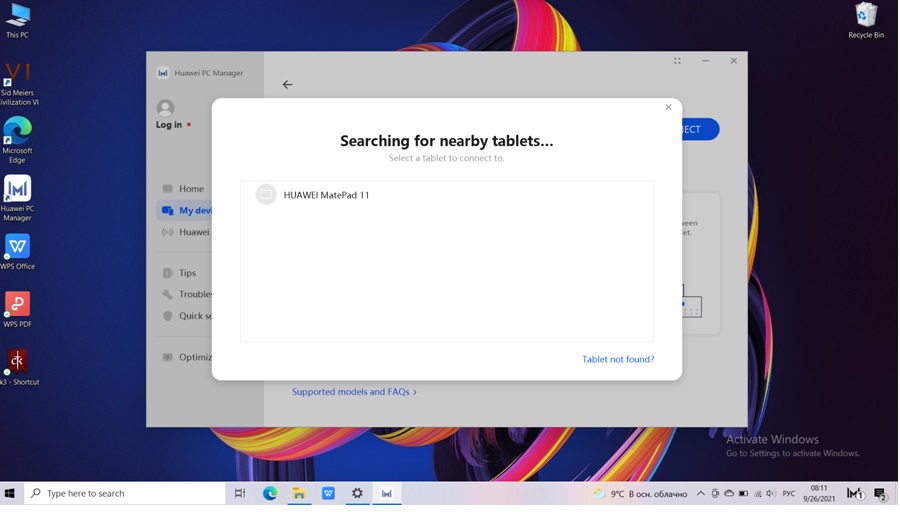Click Microsoft Edge in the taskbar
Image resolution: width=900 pixels, height=512 pixels.
(270, 493)
